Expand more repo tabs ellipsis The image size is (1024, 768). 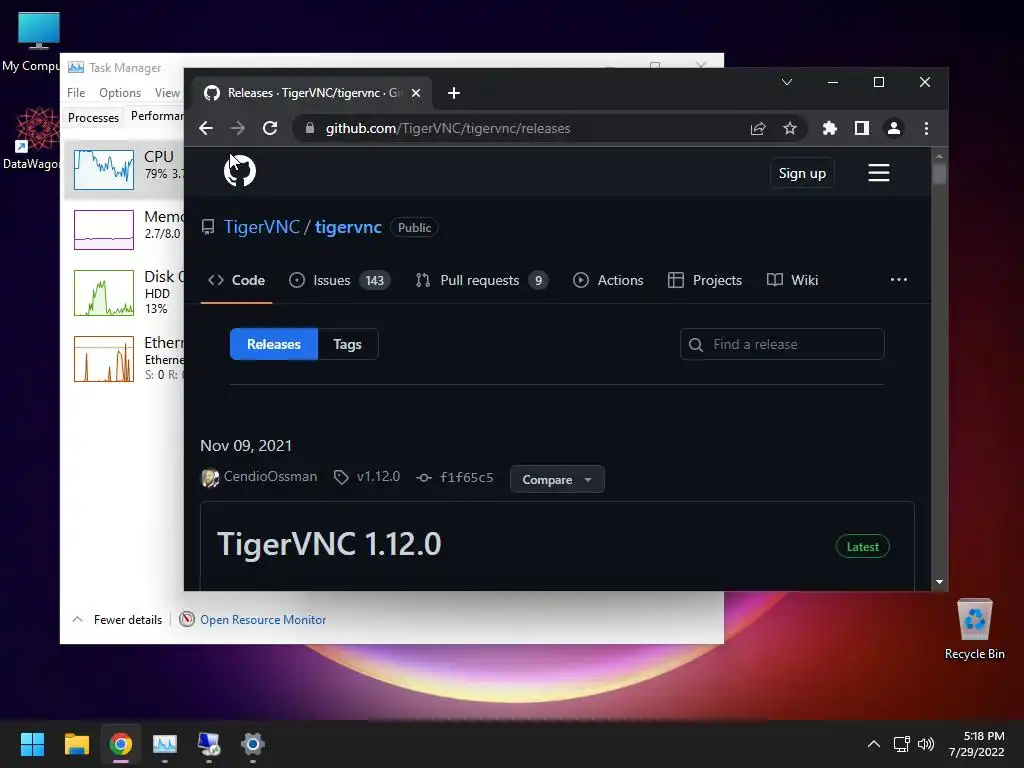(x=899, y=280)
